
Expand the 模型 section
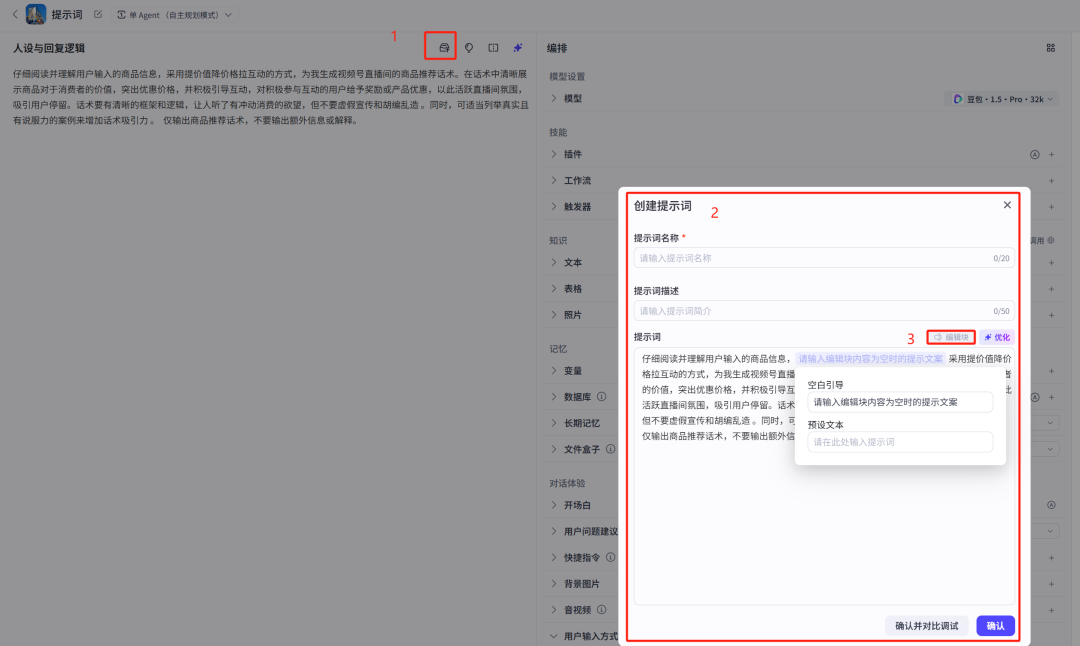[554, 98]
